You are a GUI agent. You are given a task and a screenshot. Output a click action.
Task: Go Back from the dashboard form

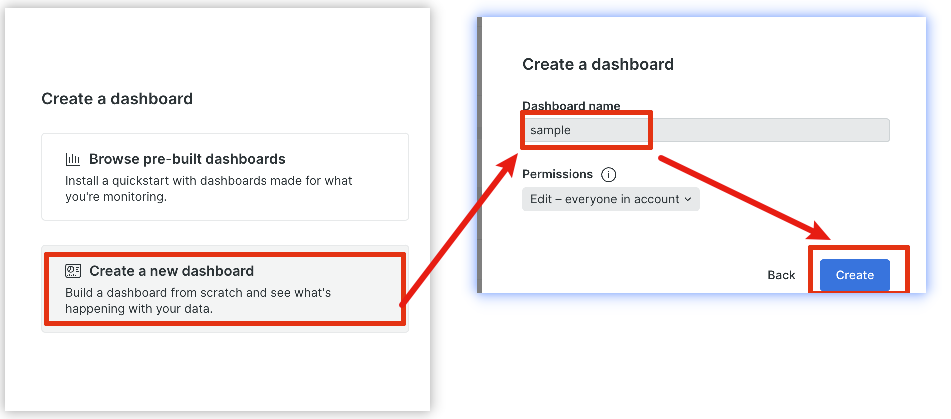tap(781, 275)
